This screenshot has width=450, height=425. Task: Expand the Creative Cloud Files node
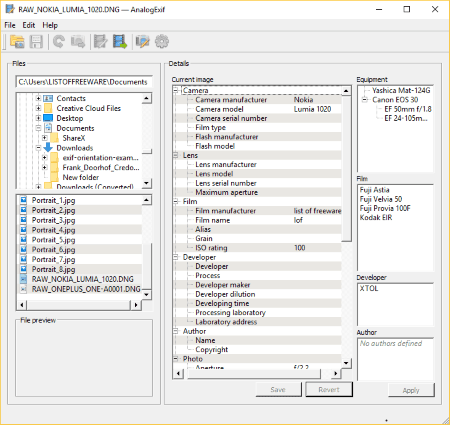[38, 108]
